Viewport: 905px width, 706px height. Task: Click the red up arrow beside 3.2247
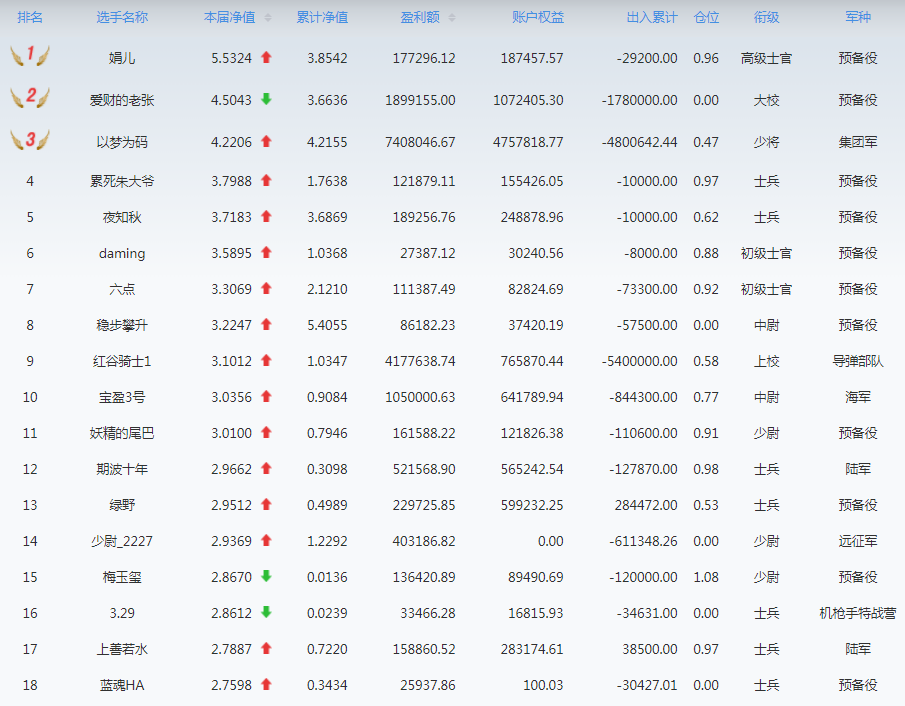tap(266, 324)
